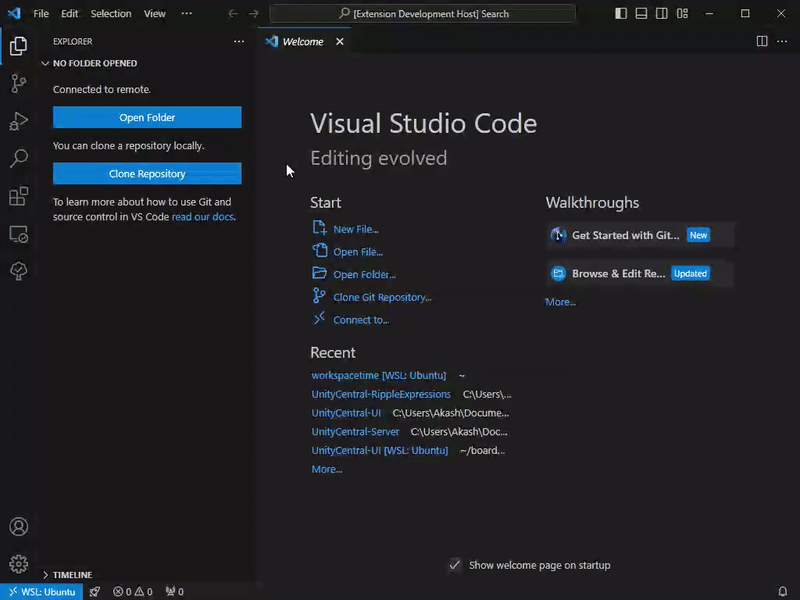
Task: Open the Remote Explorer icon
Action: tap(18, 234)
